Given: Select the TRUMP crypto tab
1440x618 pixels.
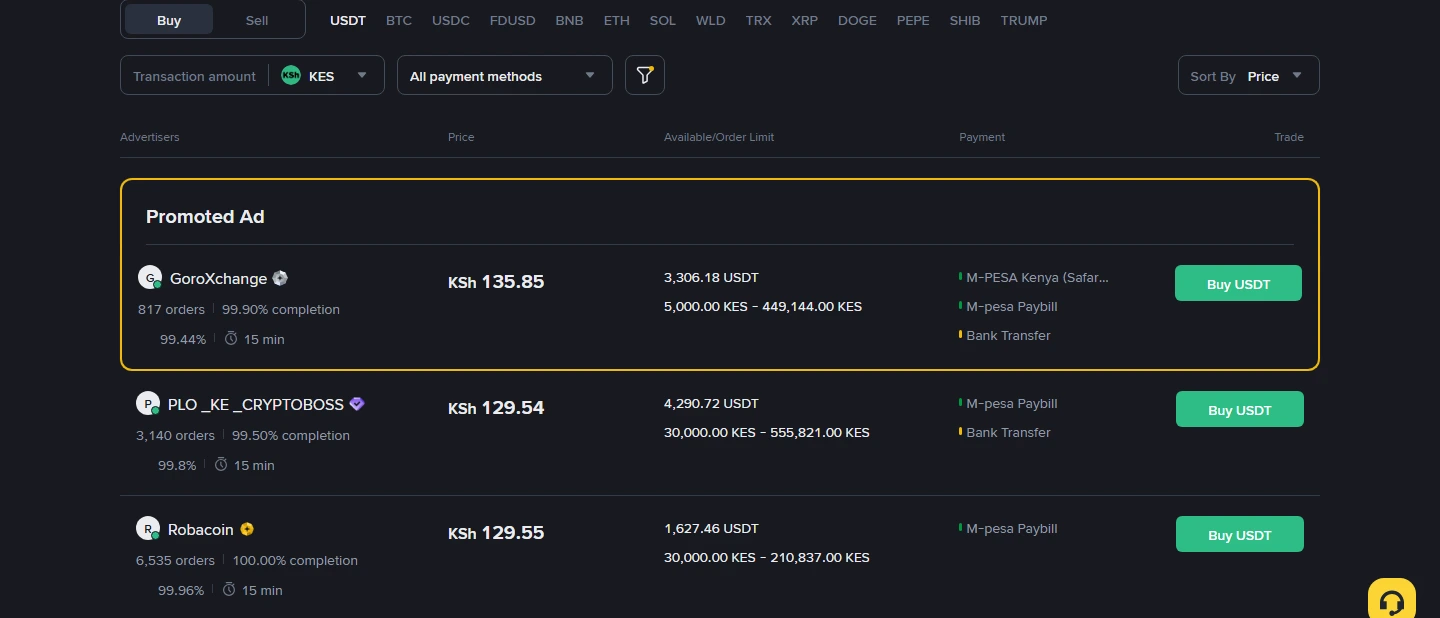Looking at the screenshot, I should (1024, 20).
